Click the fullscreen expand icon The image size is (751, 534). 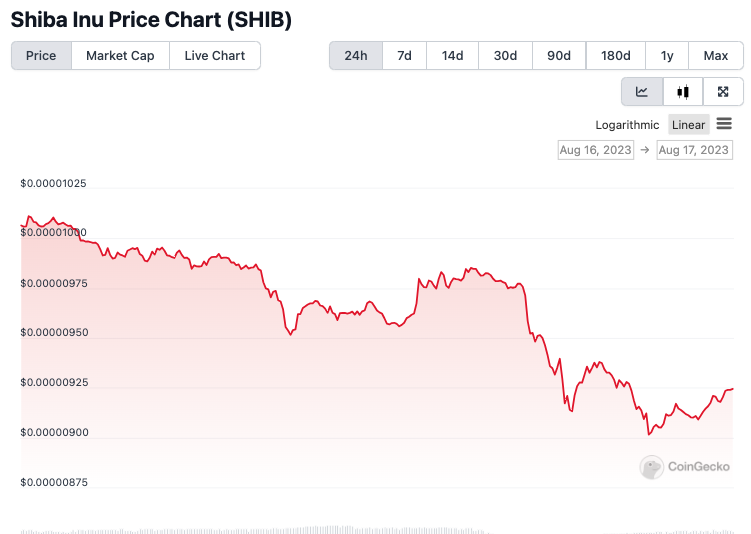(x=723, y=91)
